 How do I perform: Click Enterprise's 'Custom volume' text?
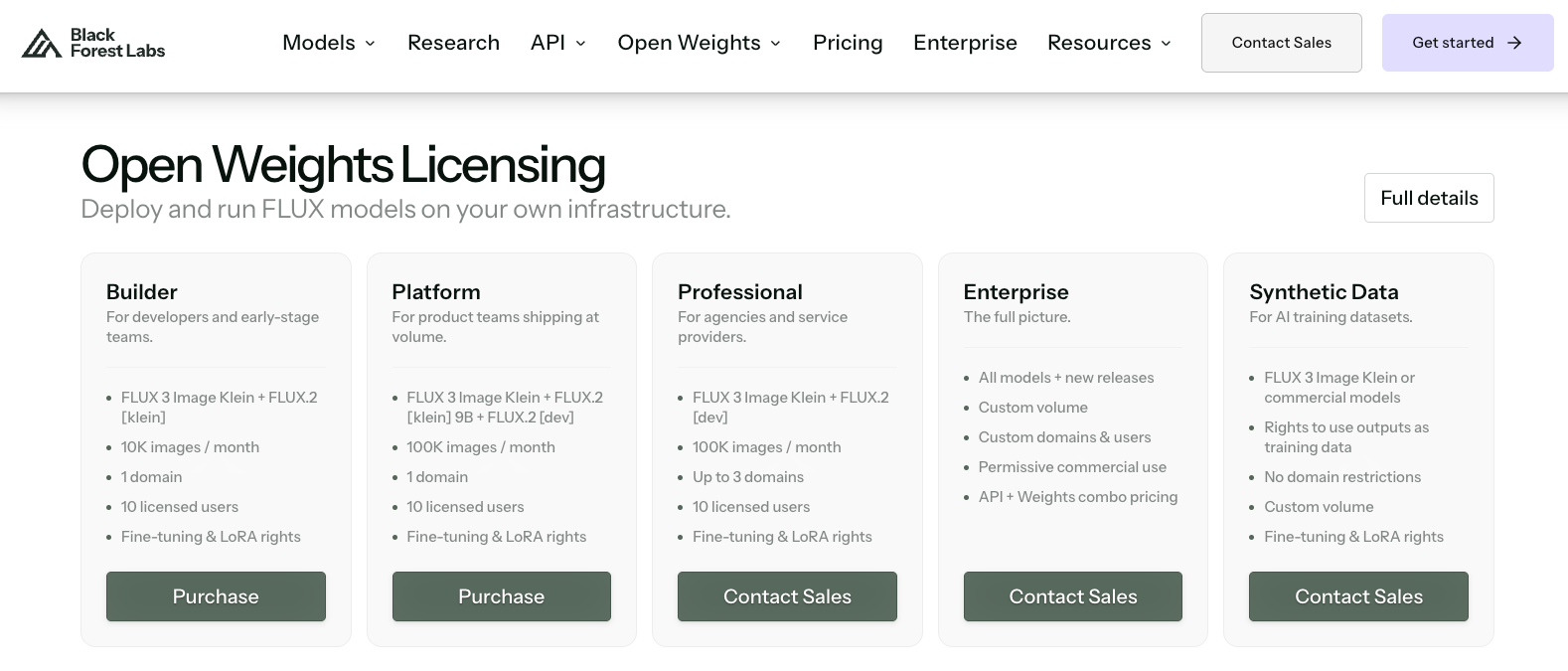pos(1032,408)
